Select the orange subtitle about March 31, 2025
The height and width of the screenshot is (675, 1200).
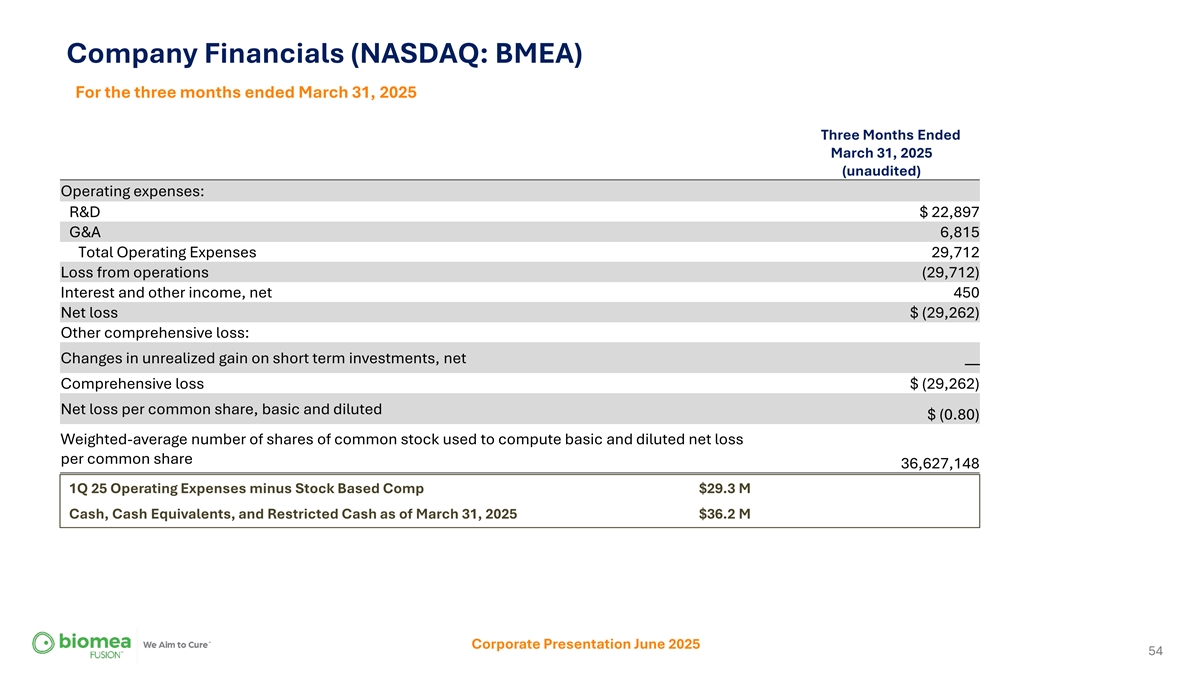click(246, 93)
